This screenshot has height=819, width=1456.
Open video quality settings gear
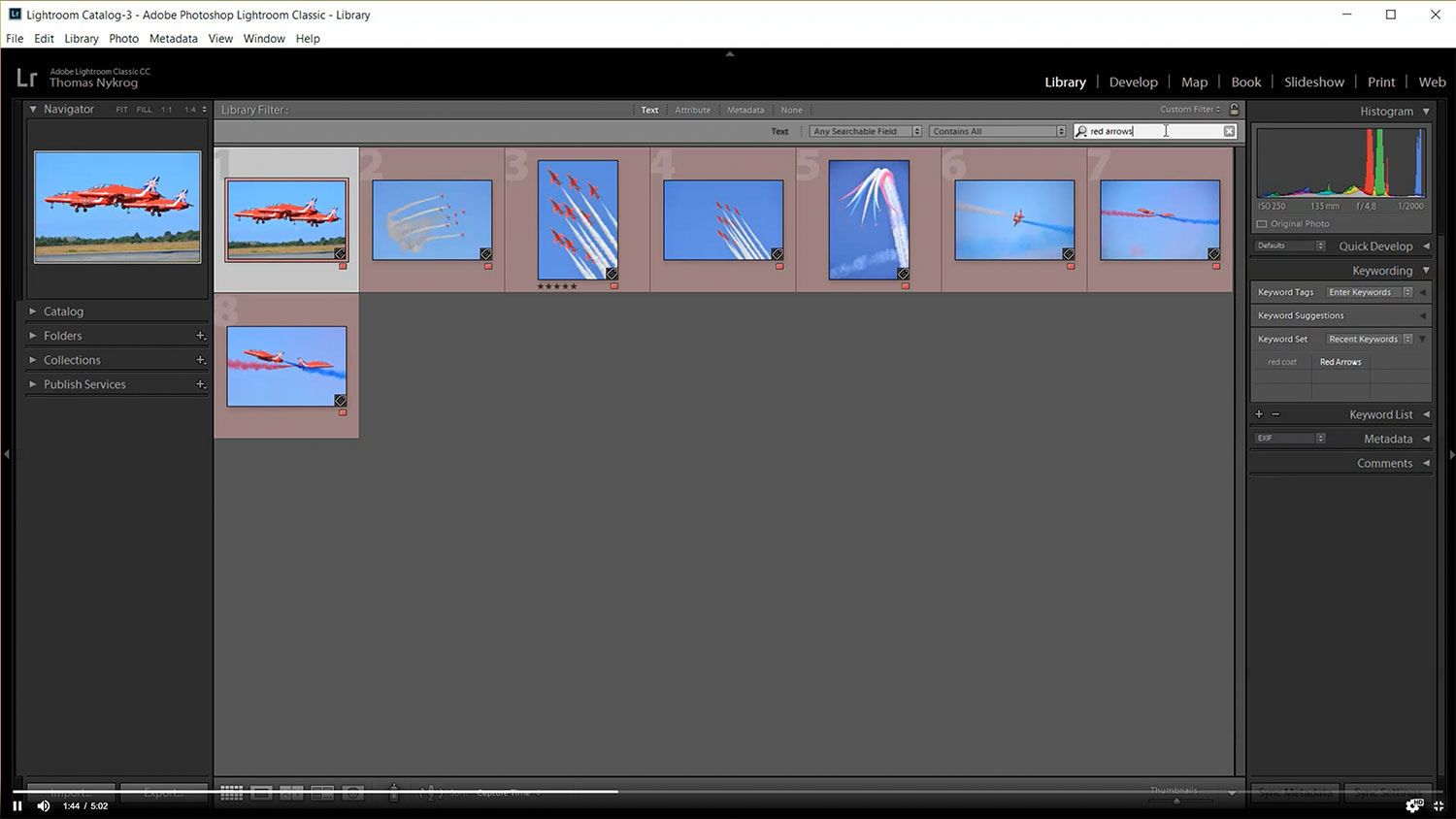tap(1413, 805)
